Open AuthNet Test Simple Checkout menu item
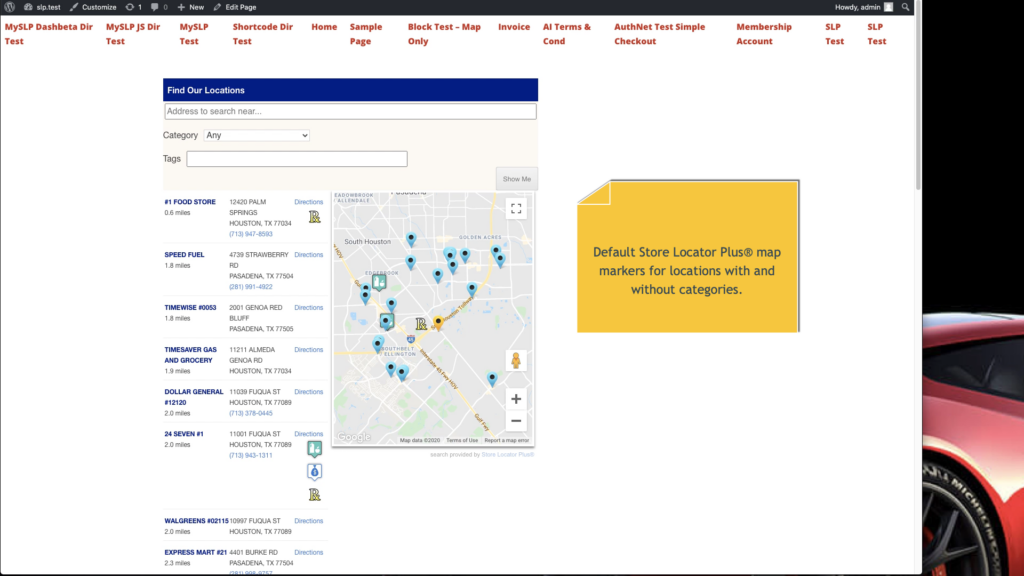The height and width of the screenshot is (576, 1024). (660, 34)
